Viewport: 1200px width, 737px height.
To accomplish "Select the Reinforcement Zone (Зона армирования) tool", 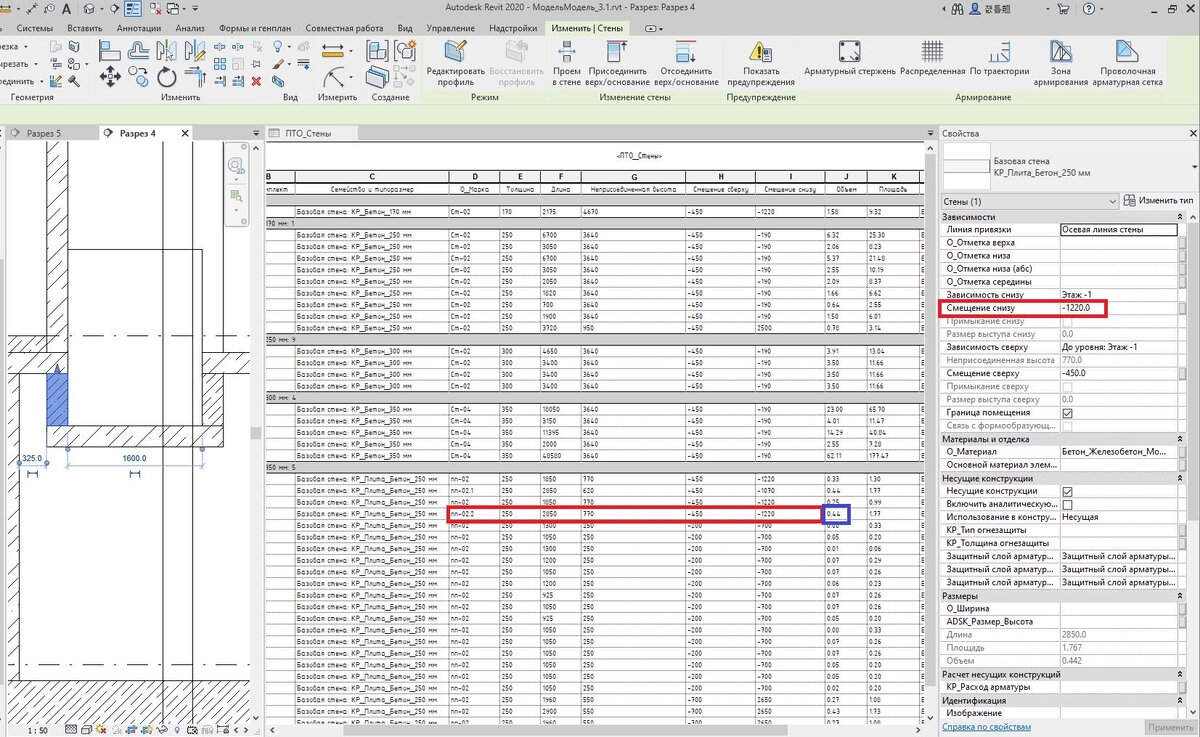I will click(x=1060, y=64).
